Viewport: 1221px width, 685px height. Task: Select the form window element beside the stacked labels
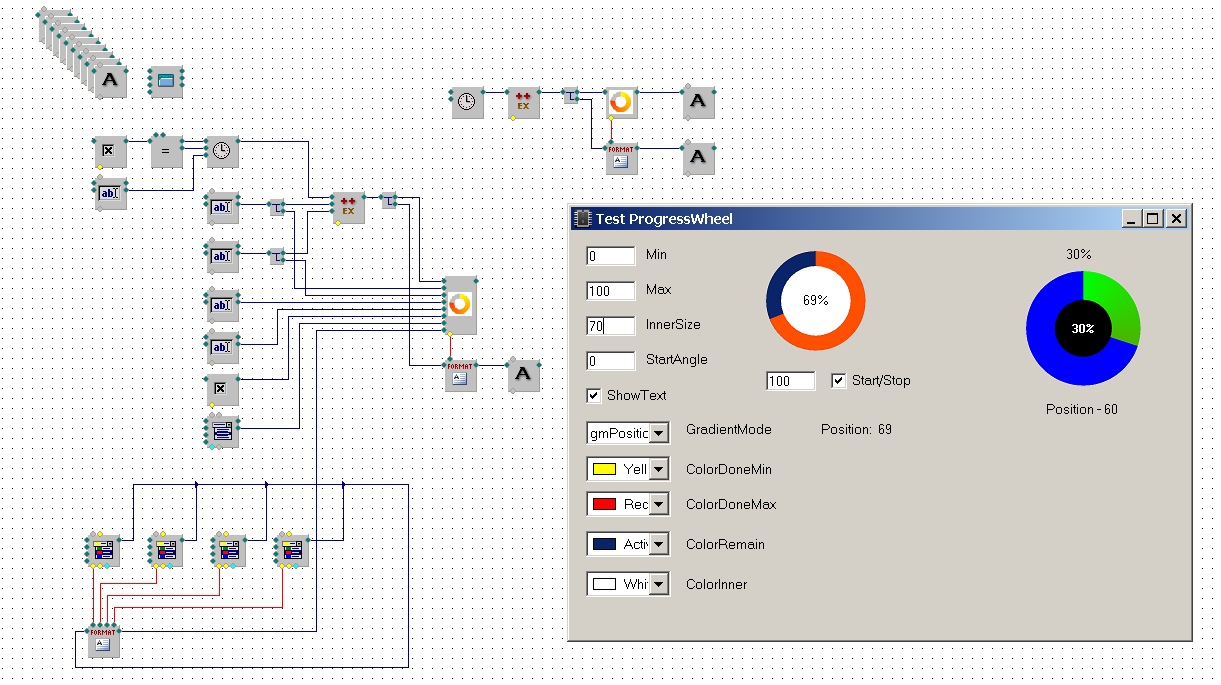pyautogui.click(x=166, y=81)
